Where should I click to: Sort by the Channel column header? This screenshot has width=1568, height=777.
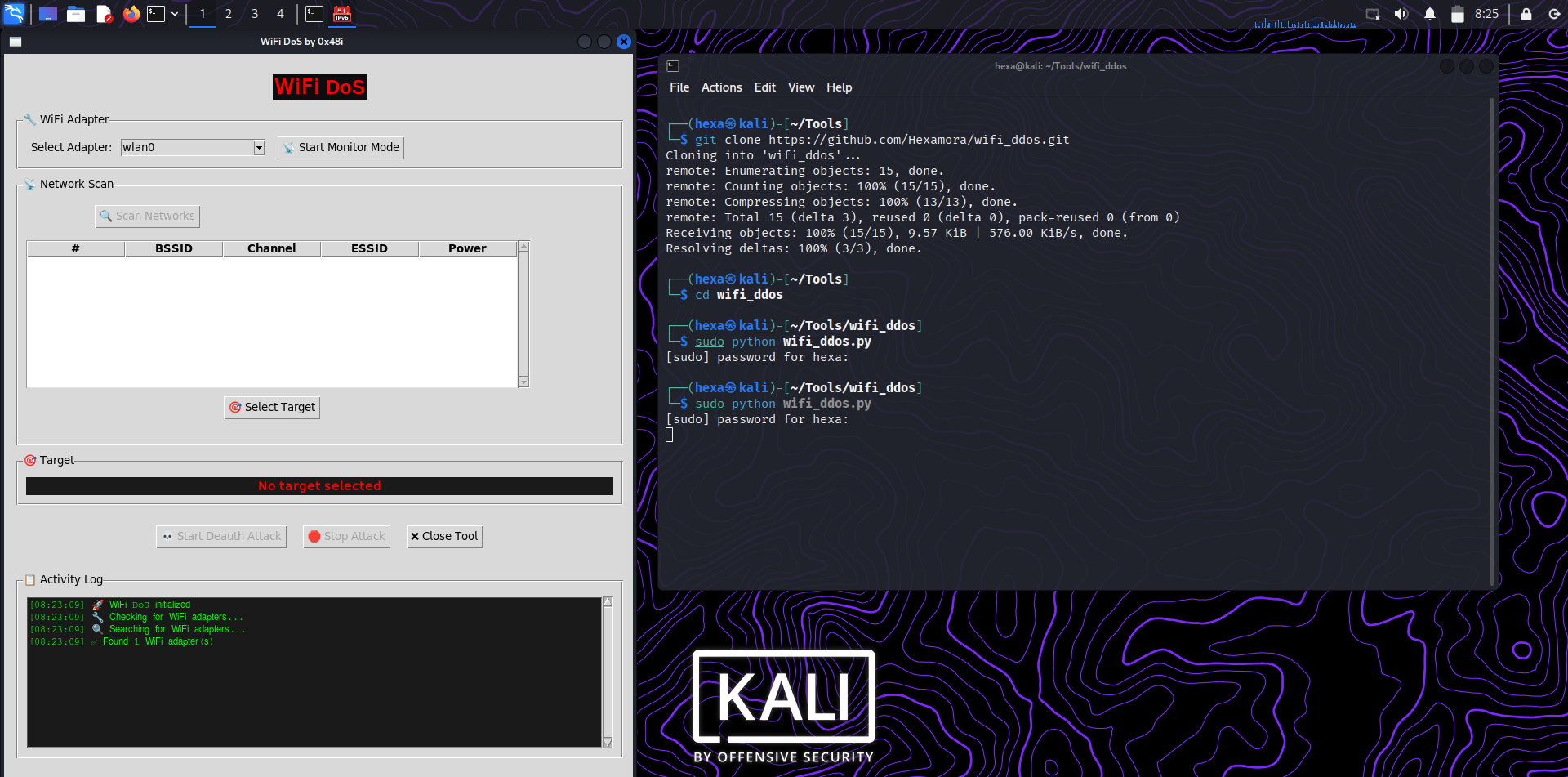pos(272,248)
